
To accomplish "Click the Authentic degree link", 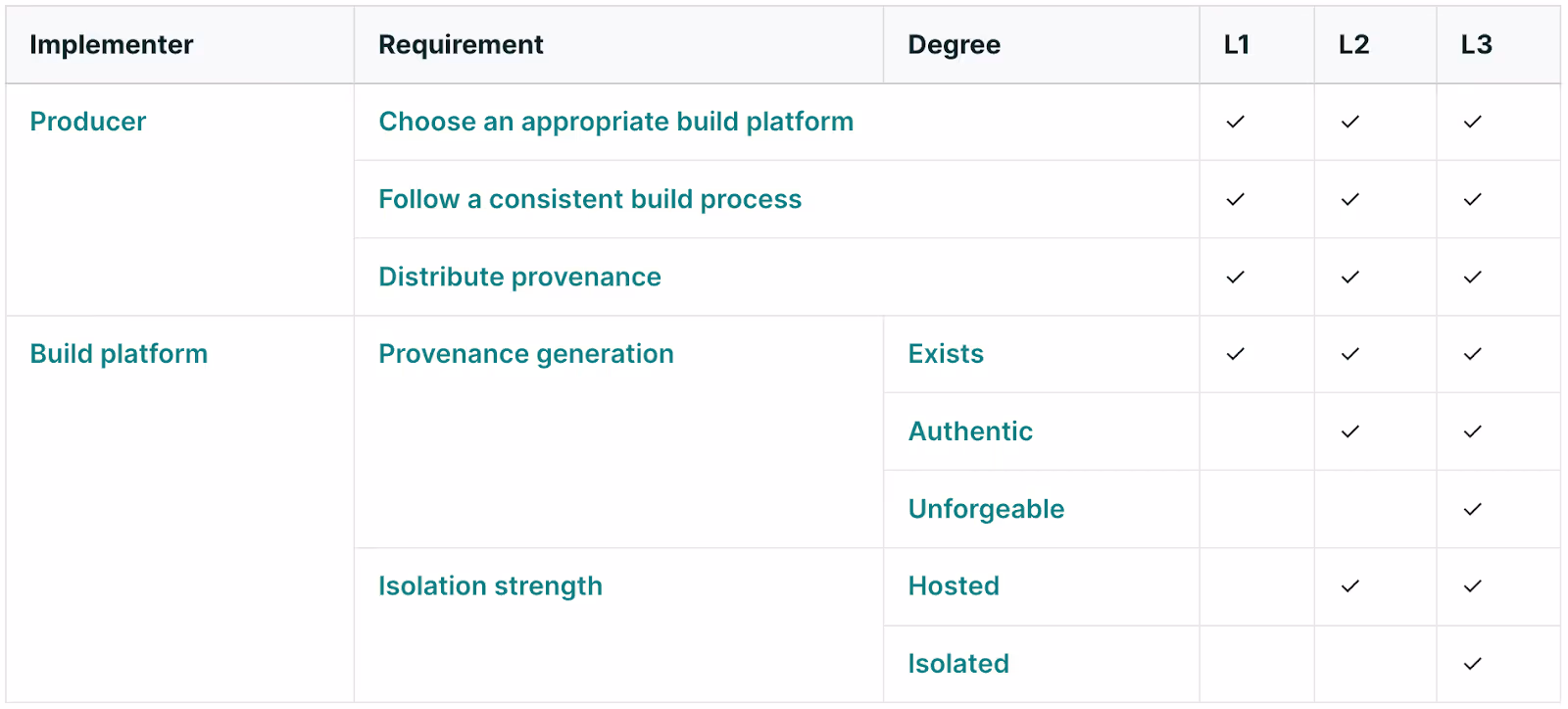I will [x=970, y=431].
